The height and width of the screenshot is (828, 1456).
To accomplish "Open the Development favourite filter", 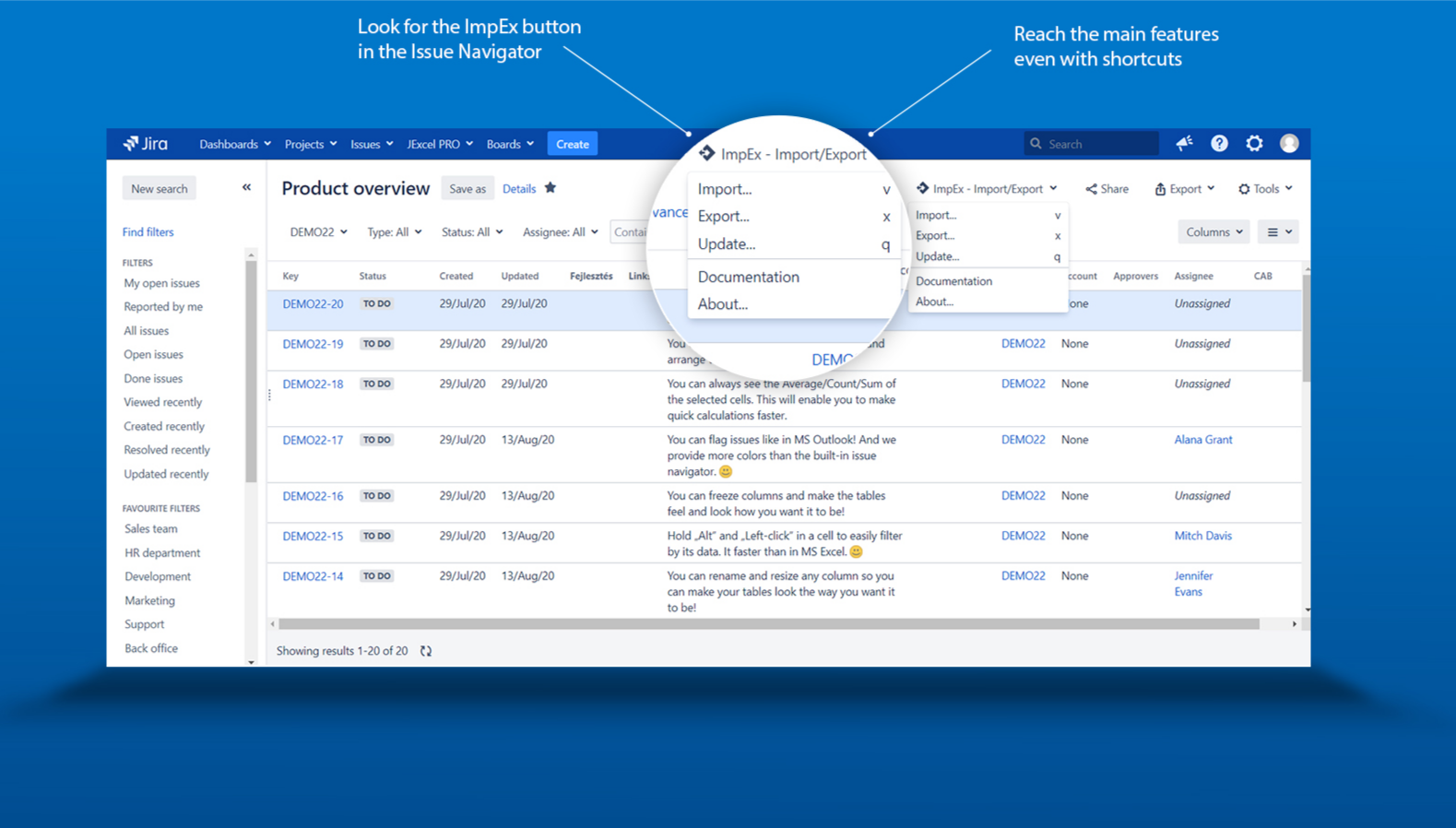I will [x=158, y=577].
